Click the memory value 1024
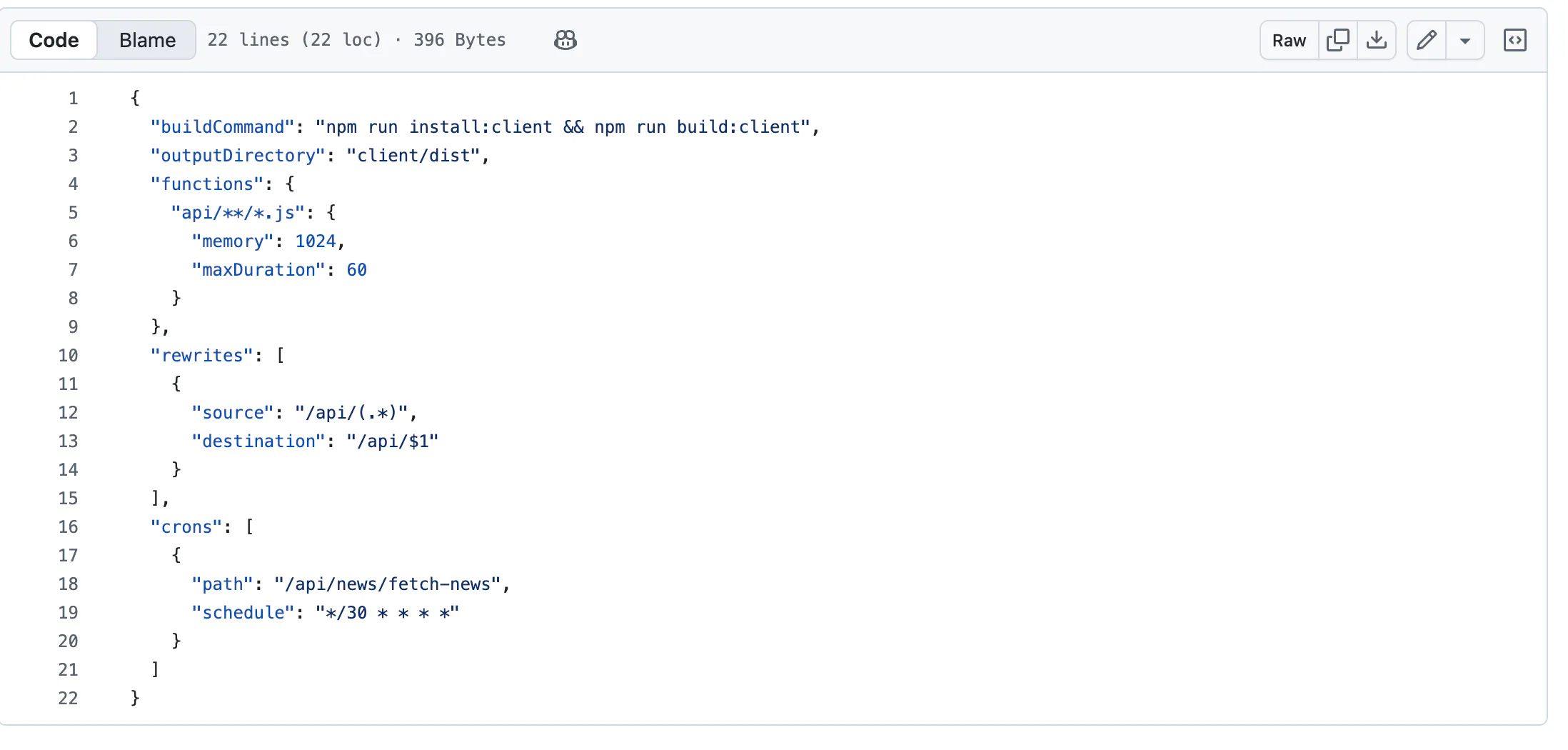Image resolution: width=1568 pixels, height=750 pixels. click(x=315, y=241)
